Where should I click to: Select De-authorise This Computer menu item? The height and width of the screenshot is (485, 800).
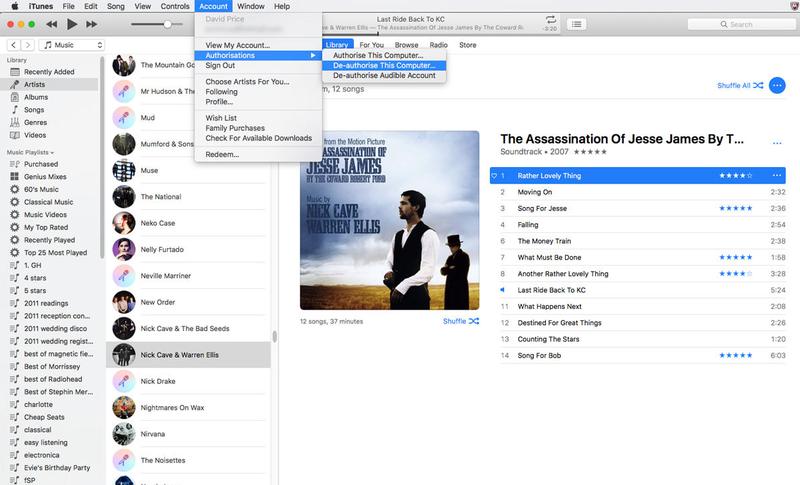384,65
